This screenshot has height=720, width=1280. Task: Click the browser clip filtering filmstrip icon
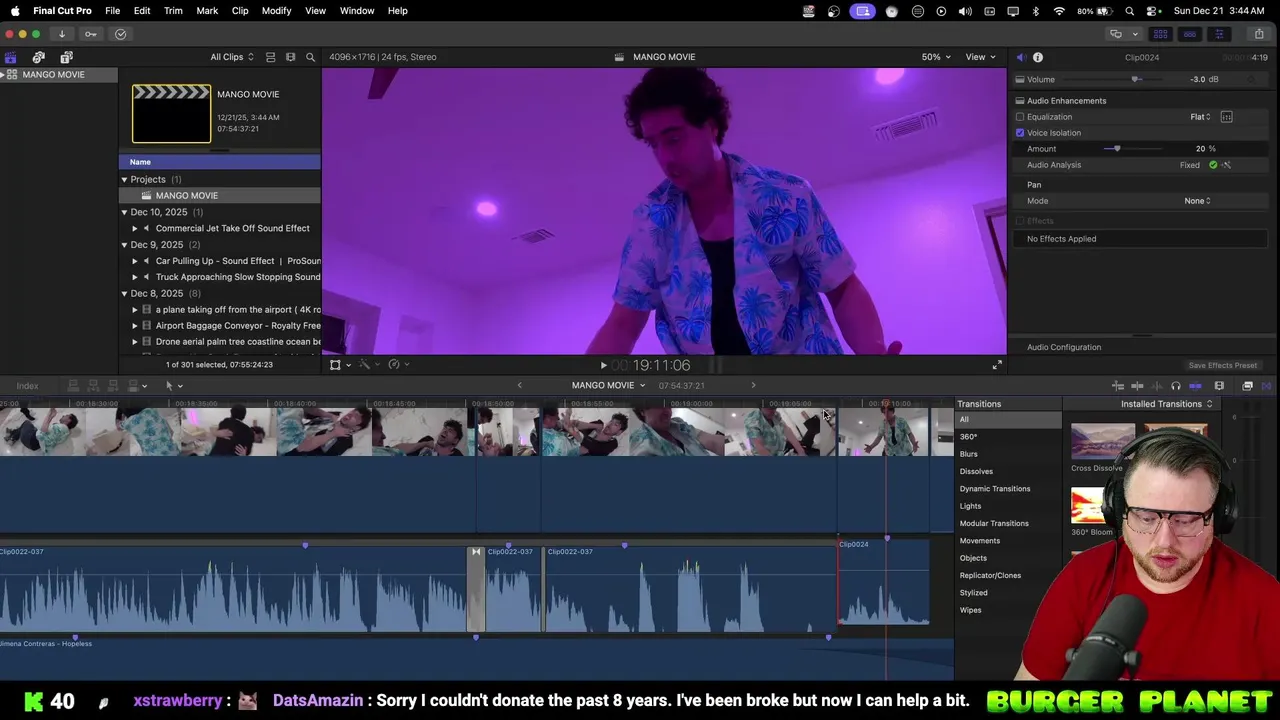coord(291,57)
